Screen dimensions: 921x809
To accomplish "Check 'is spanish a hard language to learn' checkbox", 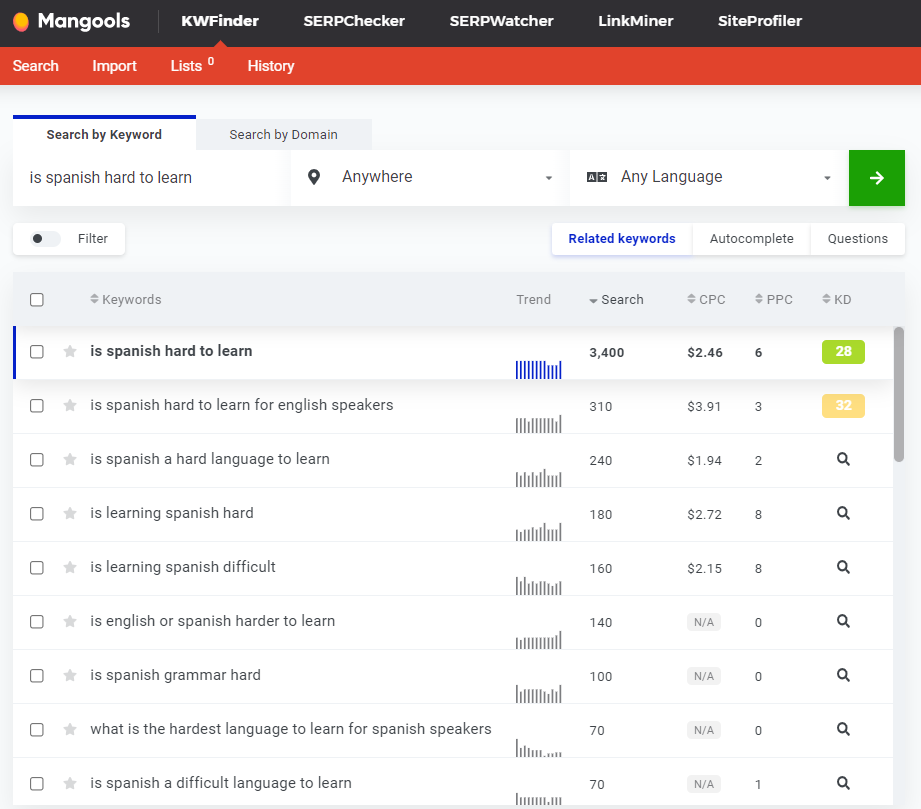I will 36,459.
